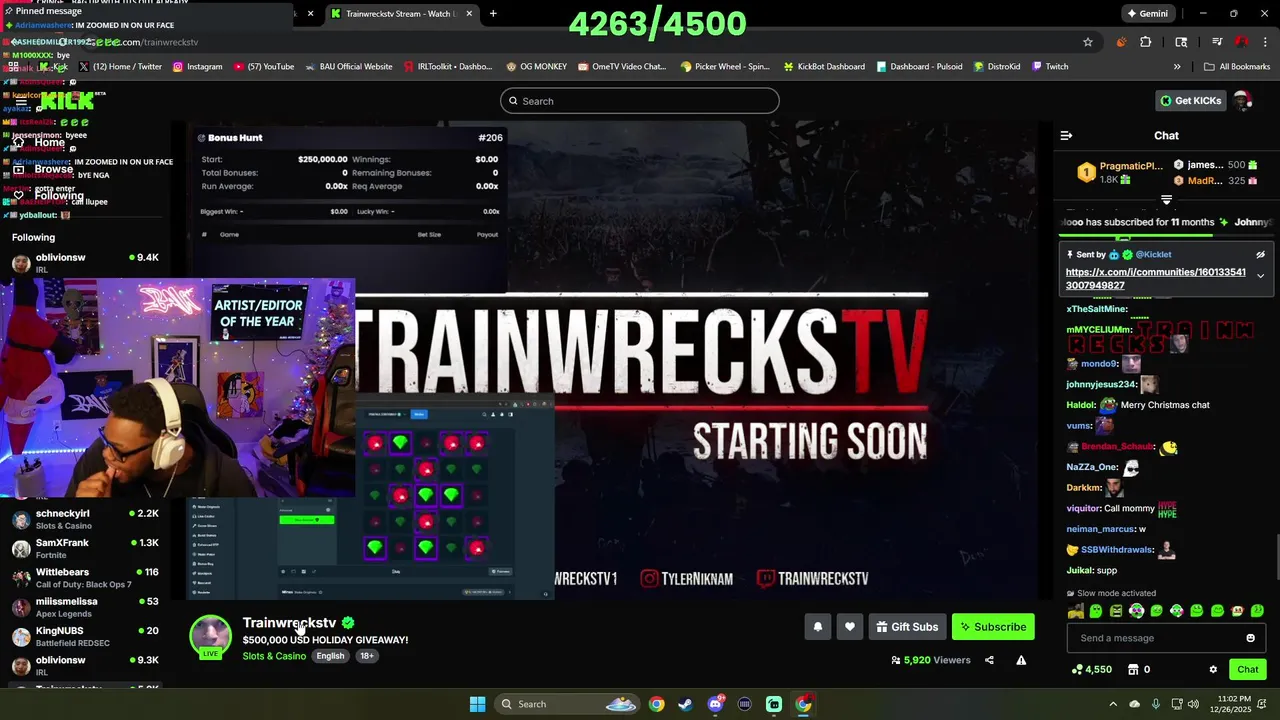Open the Kick hamburger menu
The image size is (1280, 720).
[20, 101]
